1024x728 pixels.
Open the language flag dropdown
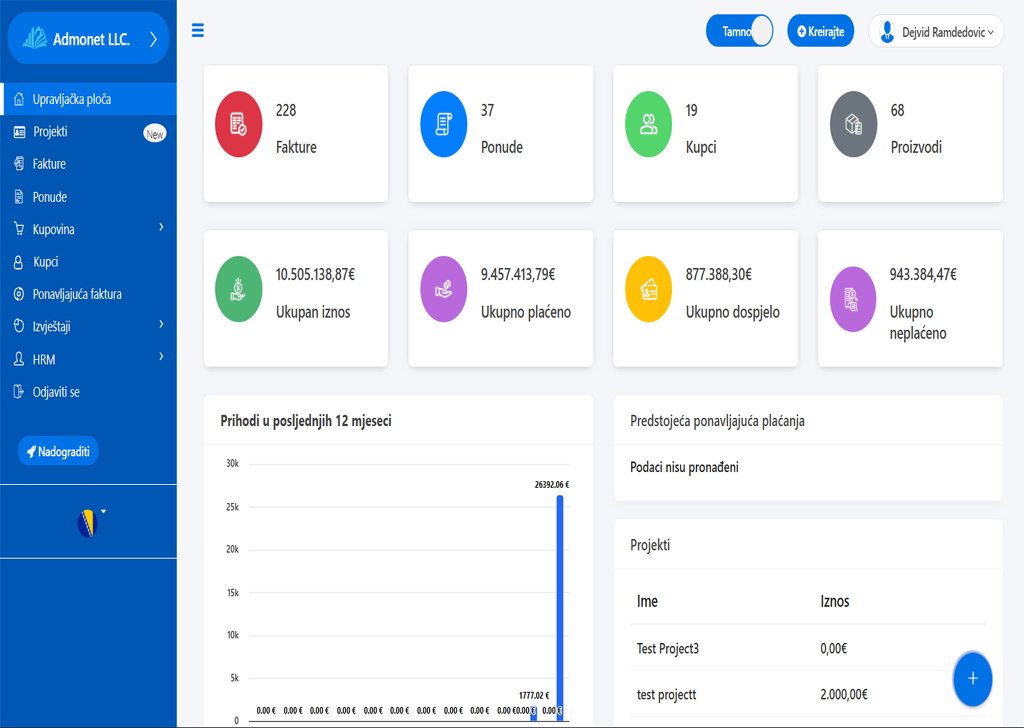click(x=90, y=522)
